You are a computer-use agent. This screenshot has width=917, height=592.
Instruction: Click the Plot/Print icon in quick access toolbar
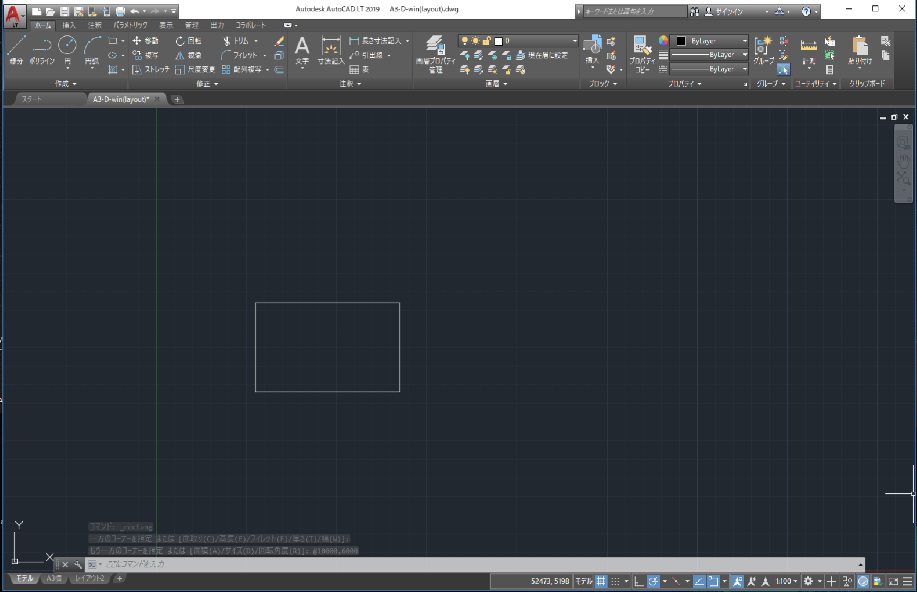click(120, 11)
